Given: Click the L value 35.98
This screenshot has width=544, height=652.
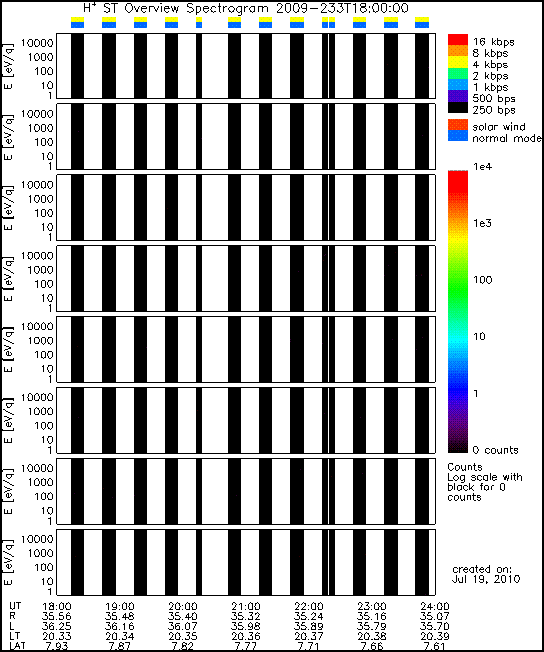Looking at the screenshot, I should point(246,626).
